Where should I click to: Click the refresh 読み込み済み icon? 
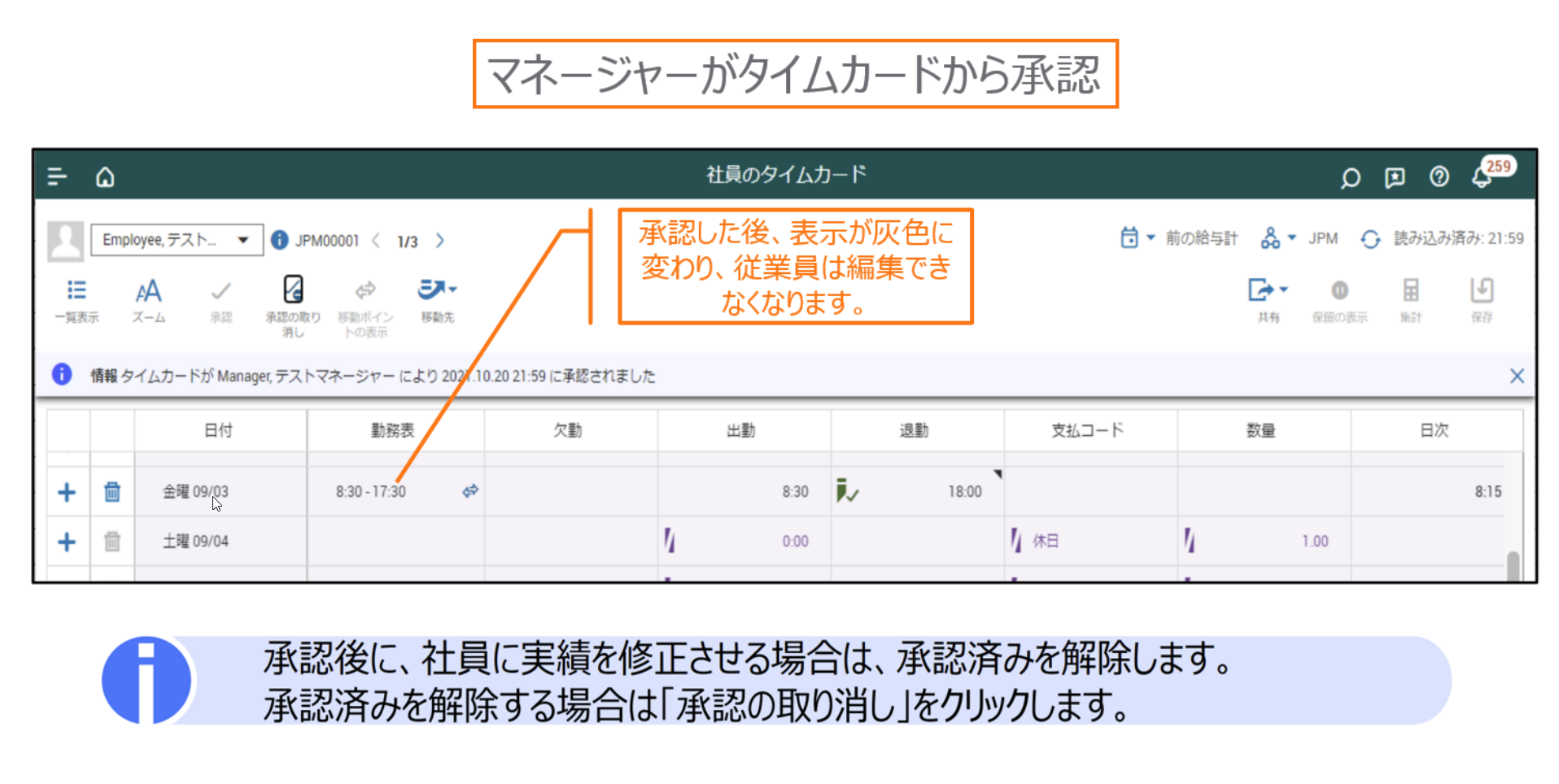click(x=1370, y=239)
